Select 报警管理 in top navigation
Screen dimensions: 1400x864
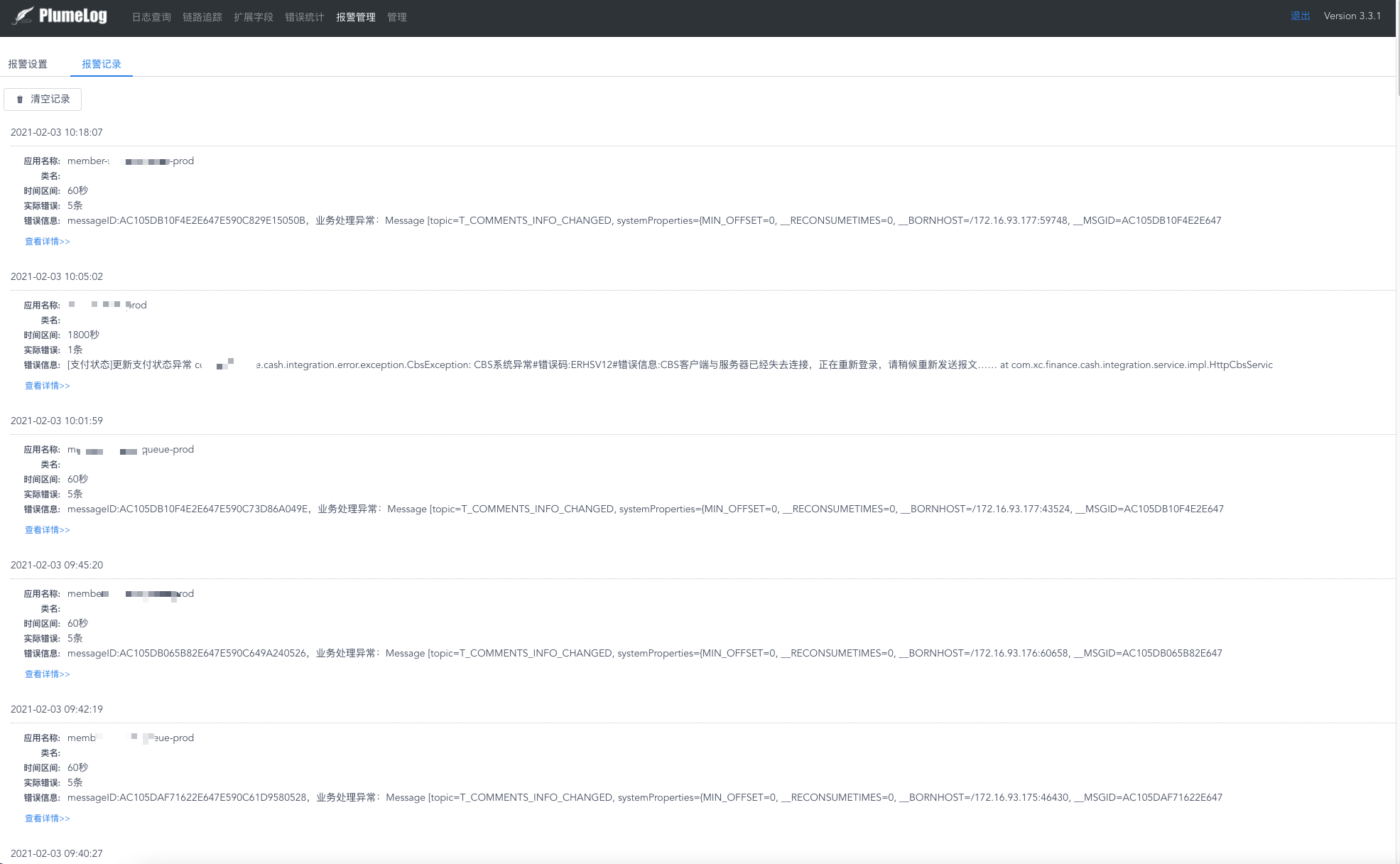[356, 17]
